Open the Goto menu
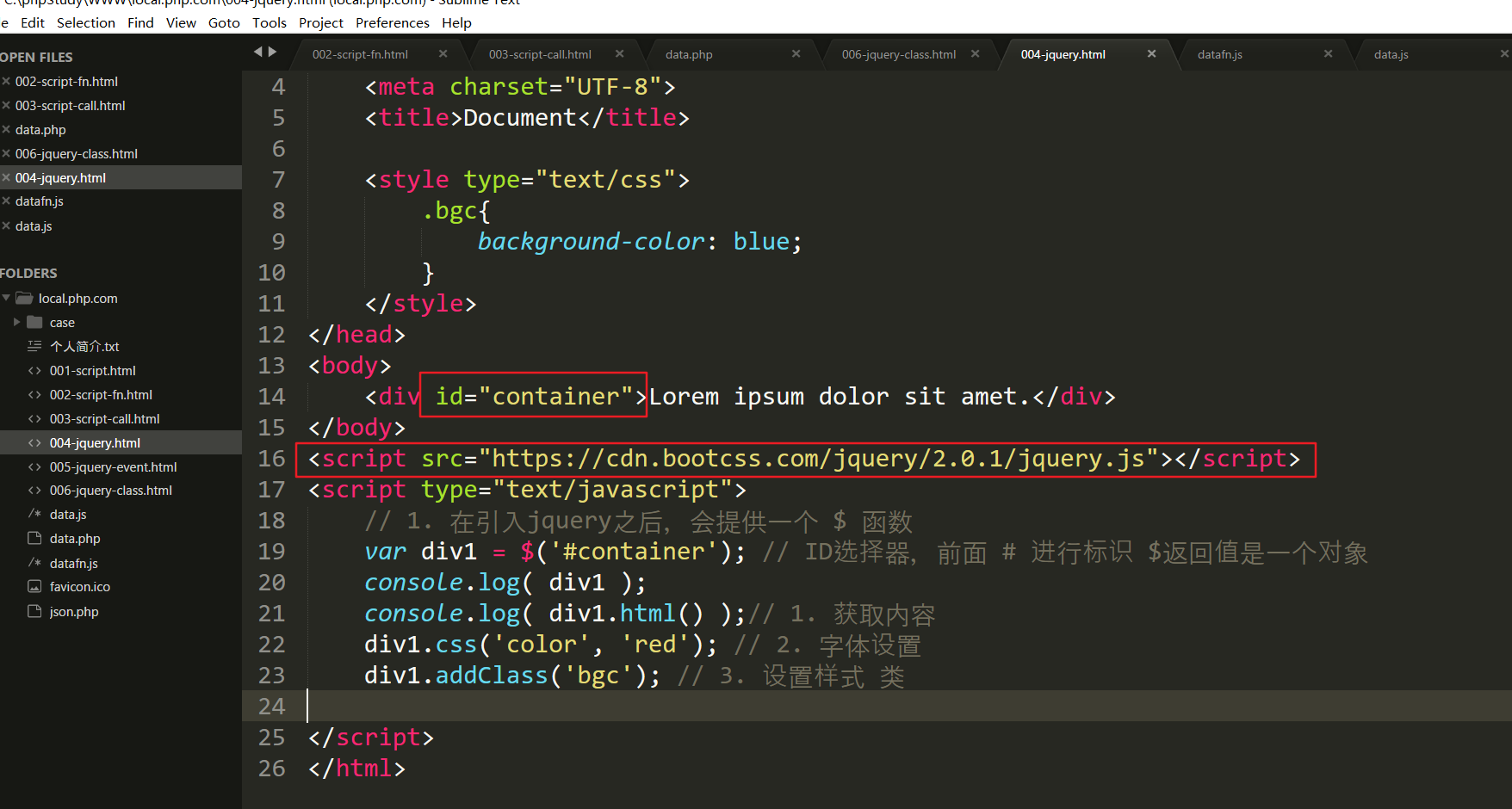The width and height of the screenshot is (1512, 809). coord(224,22)
